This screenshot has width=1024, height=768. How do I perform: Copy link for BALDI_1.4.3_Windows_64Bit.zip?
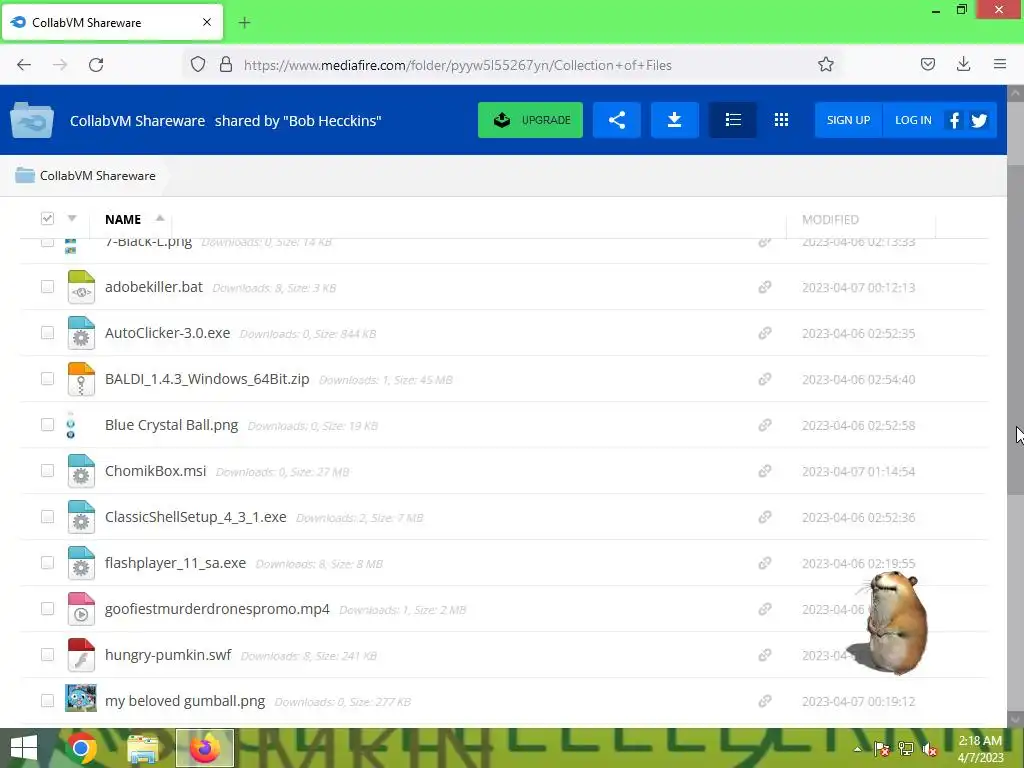click(x=764, y=379)
